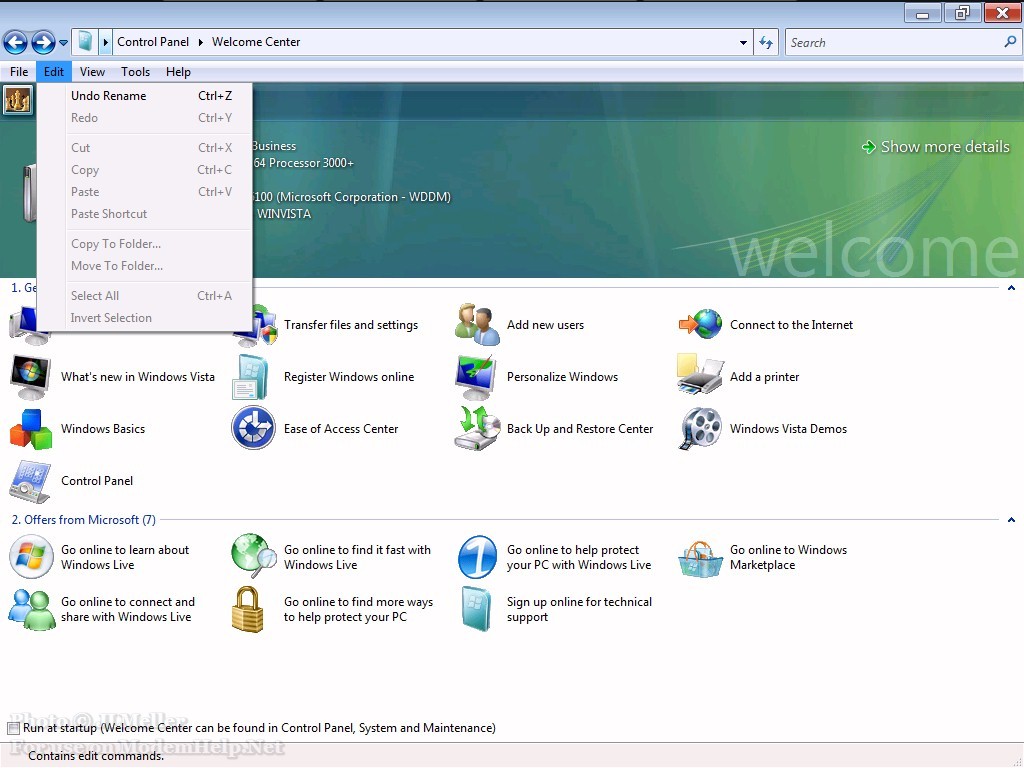The width and height of the screenshot is (1024, 768).
Task: Click inside the Search field
Action: pyautogui.click(x=893, y=42)
